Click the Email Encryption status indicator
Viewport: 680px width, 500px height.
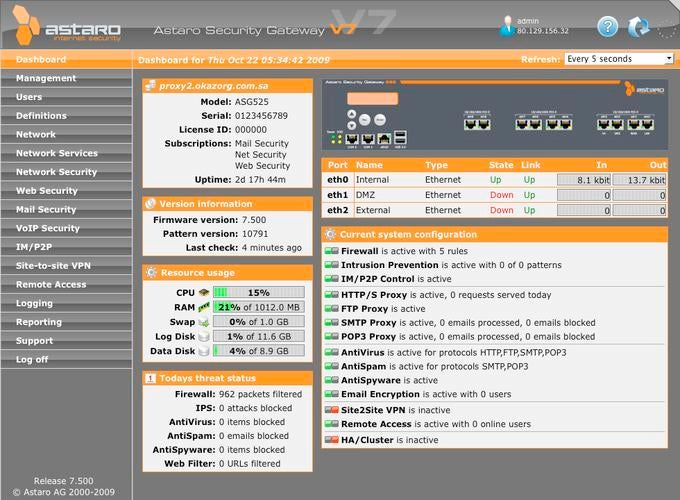pyautogui.click(x=332, y=394)
